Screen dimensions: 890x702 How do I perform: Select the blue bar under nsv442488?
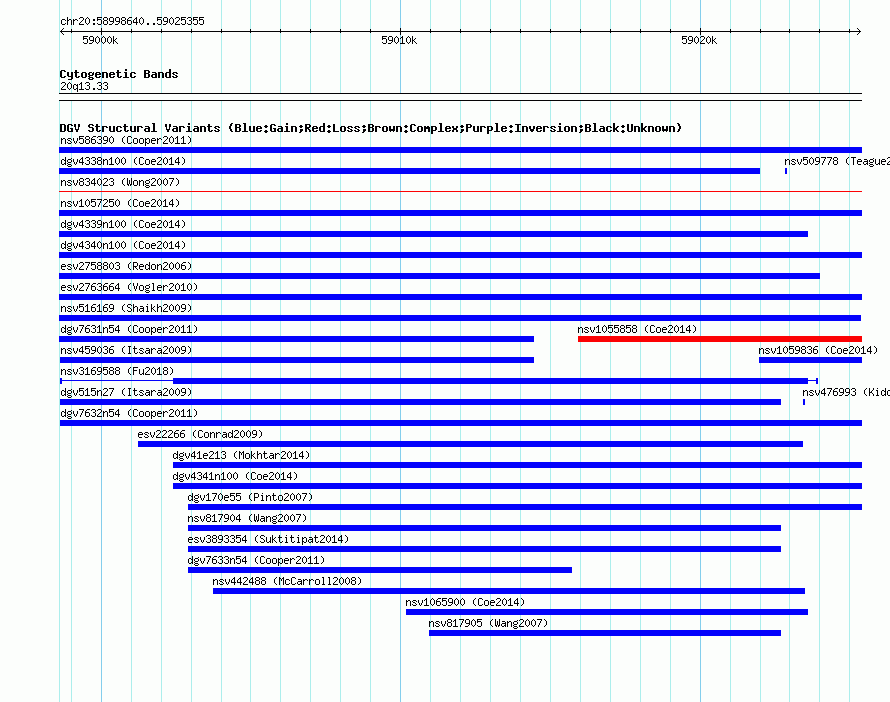(509, 591)
